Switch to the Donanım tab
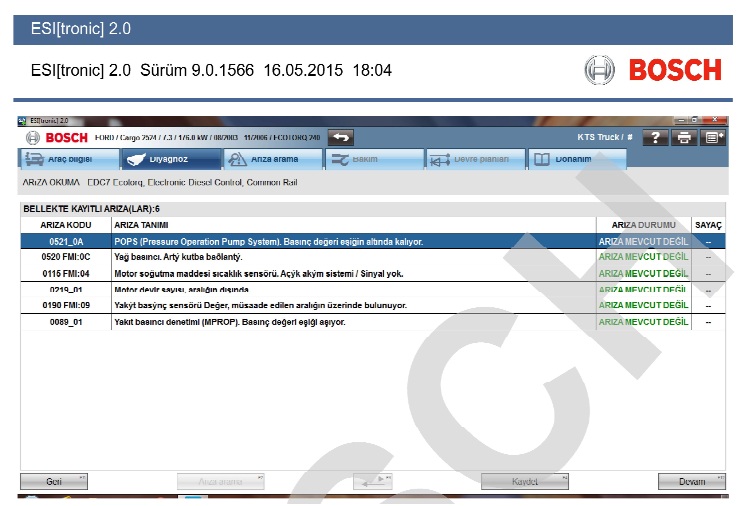The width and height of the screenshot is (745, 506). [x=577, y=159]
